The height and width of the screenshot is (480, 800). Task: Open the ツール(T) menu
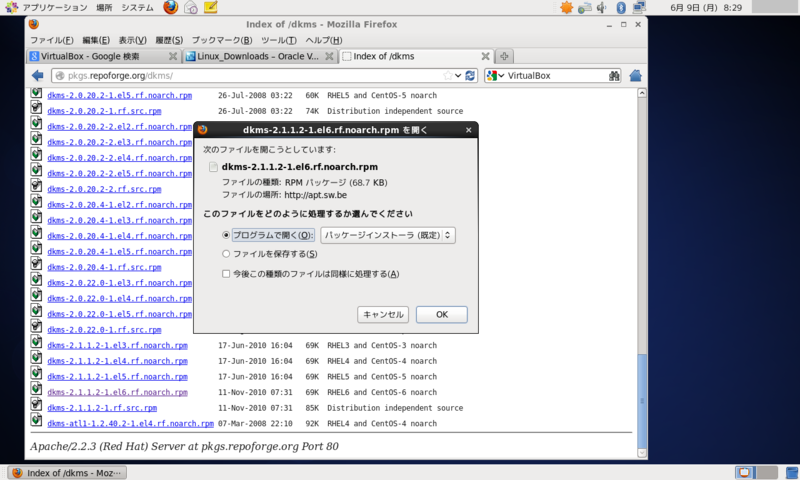[279, 40]
